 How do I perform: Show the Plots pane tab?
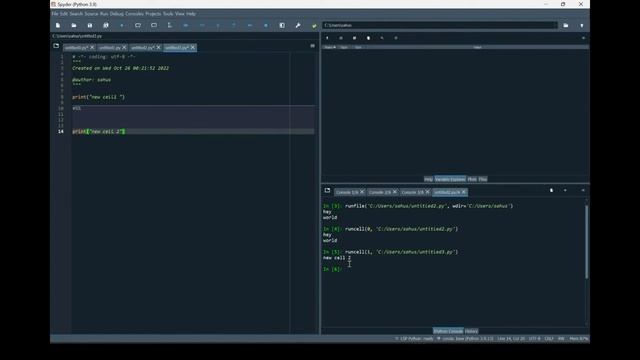pos(472,179)
